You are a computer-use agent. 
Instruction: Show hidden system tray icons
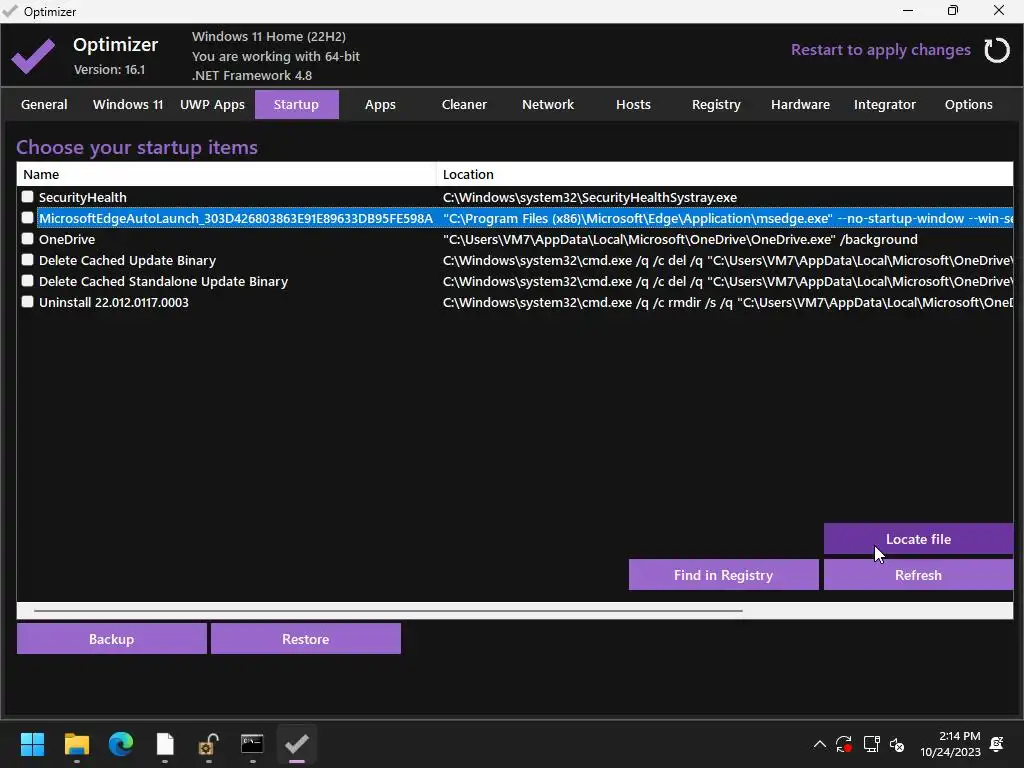820,744
